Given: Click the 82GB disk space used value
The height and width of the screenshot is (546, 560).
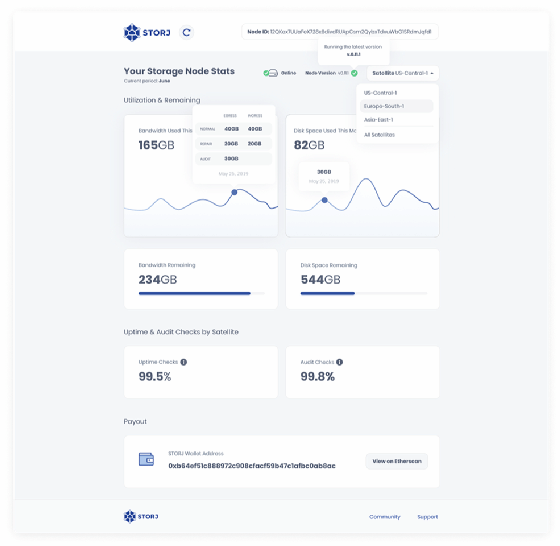Looking at the screenshot, I should (309, 145).
